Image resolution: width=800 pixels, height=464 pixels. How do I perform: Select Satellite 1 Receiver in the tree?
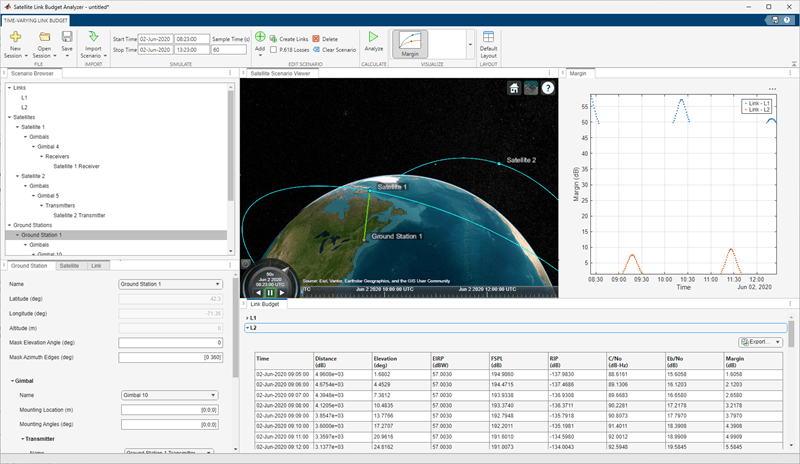[x=77, y=166]
